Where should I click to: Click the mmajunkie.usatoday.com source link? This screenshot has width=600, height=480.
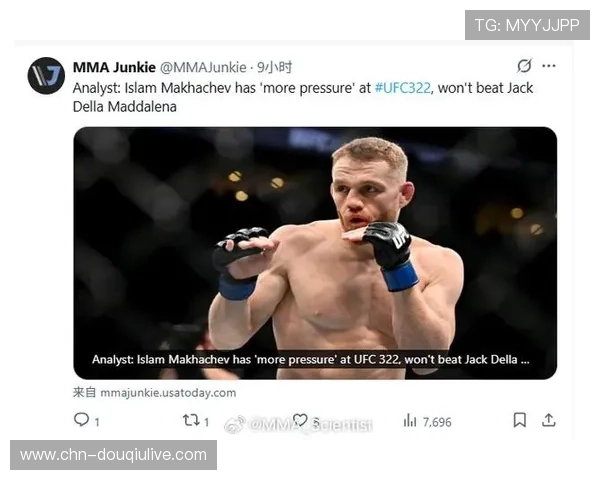(168, 393)
